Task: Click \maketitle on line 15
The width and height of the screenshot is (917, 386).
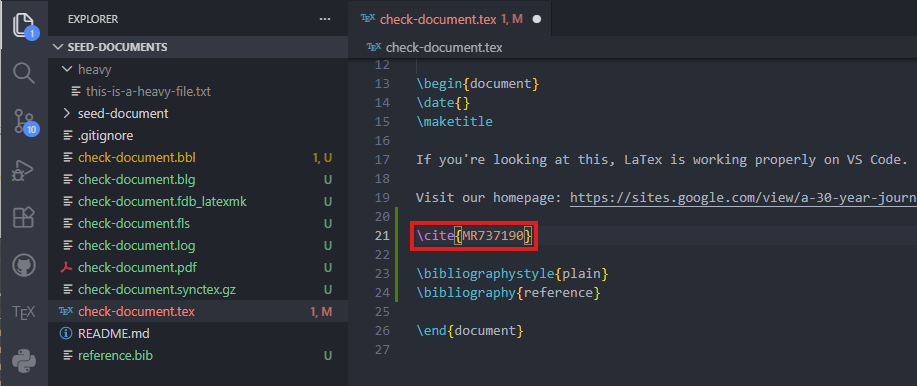Action: click(454, 122)
